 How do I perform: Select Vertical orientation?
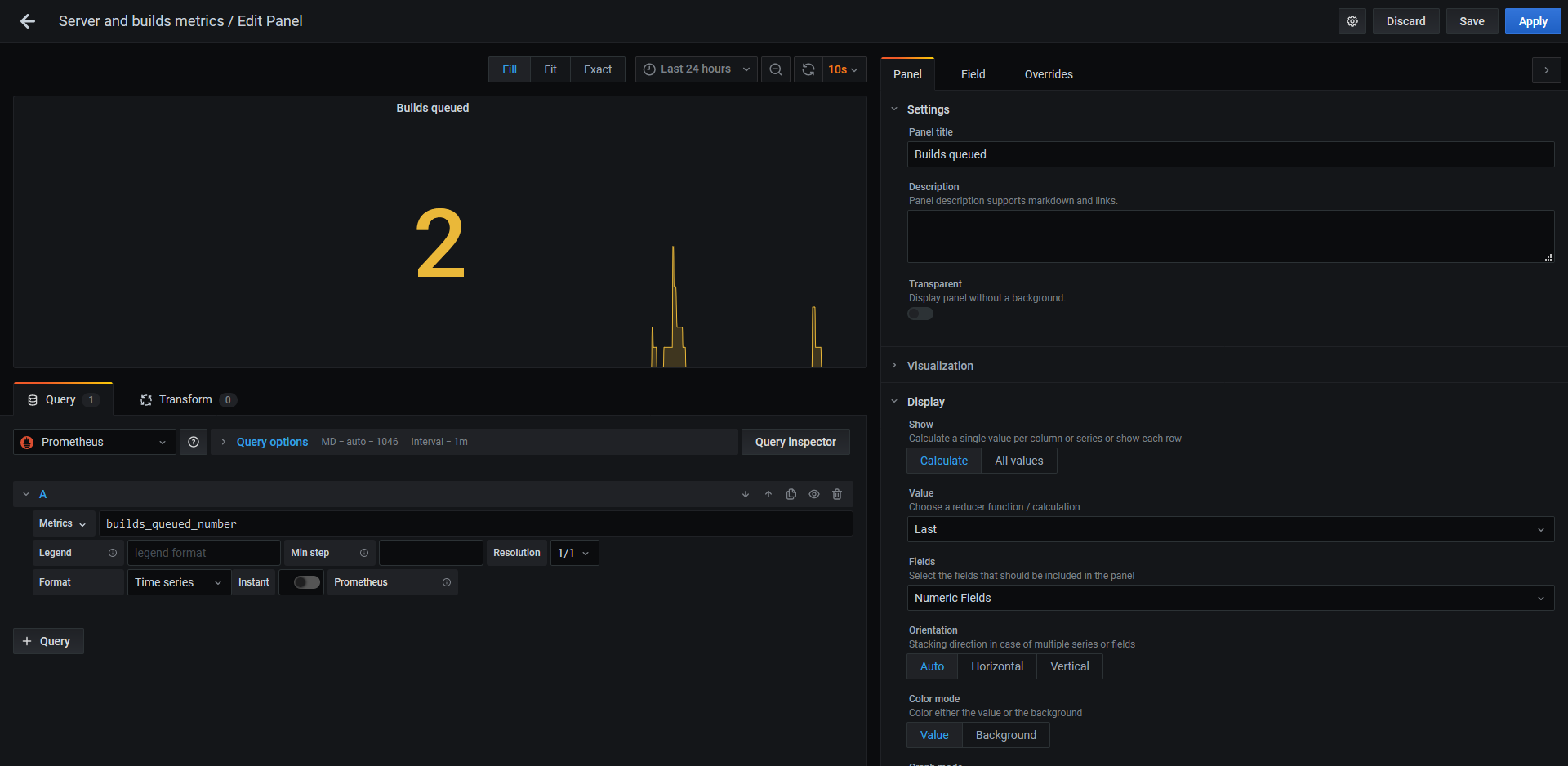(1070, 666)
